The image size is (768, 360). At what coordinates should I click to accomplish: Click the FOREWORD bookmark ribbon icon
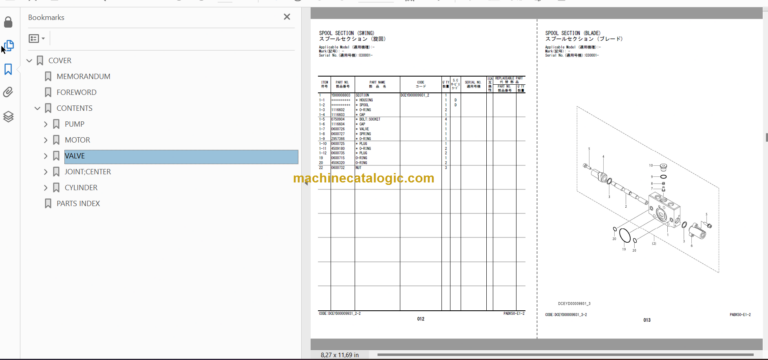coord(48,92)
